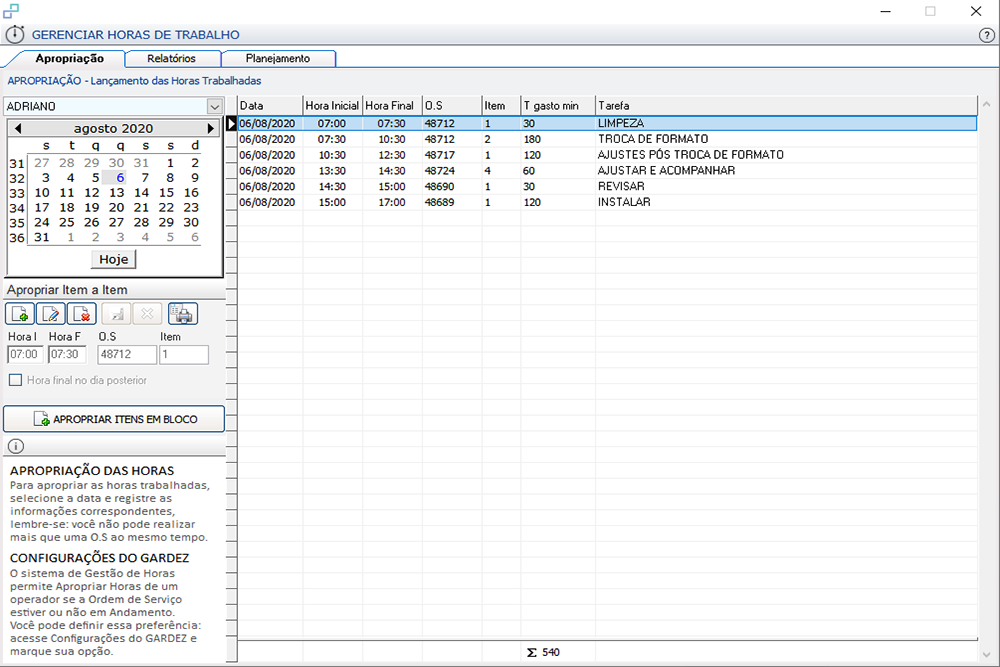Select day 7 in the calendar
Viewport: 1000px width, 667px height.
click(x=145, y=178)
